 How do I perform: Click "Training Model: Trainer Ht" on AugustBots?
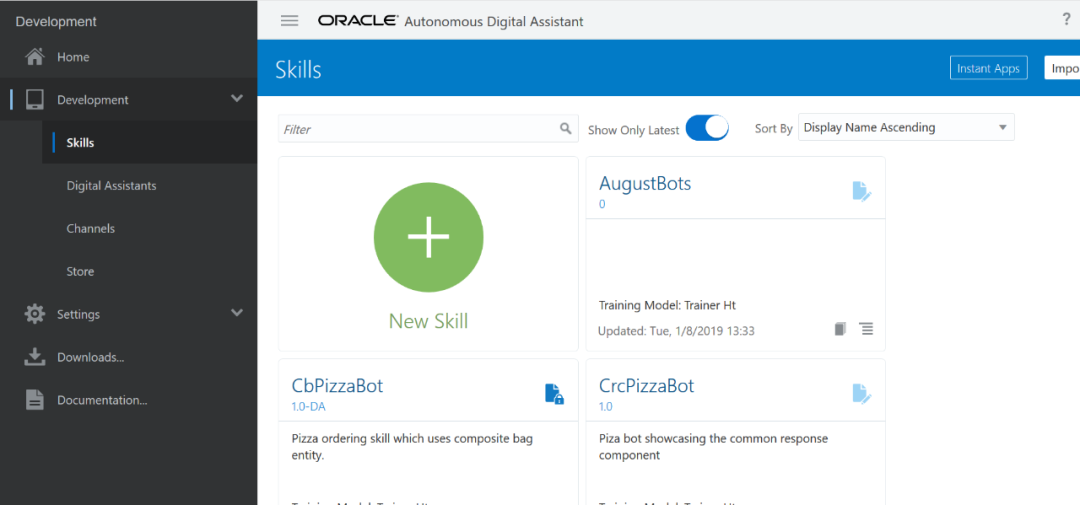668,305
